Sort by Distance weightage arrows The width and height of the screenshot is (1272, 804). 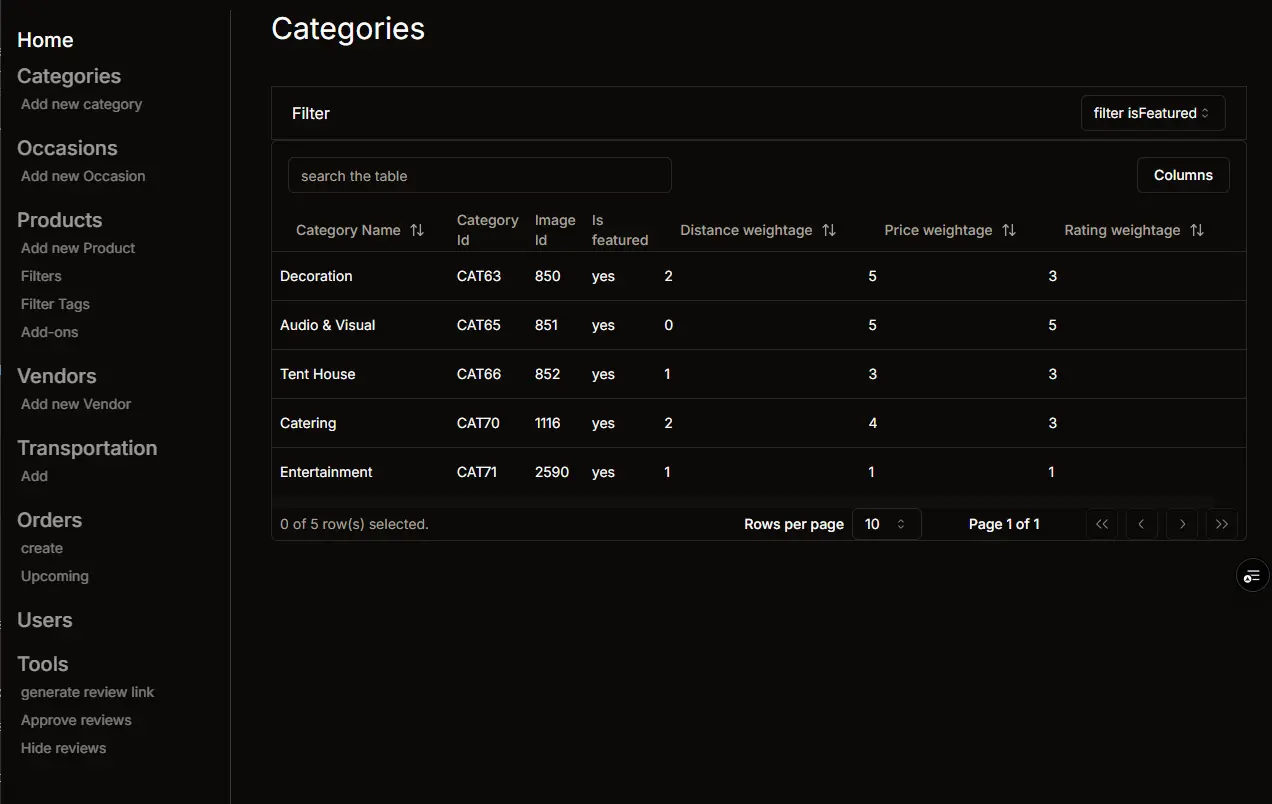tap(829, 230)
